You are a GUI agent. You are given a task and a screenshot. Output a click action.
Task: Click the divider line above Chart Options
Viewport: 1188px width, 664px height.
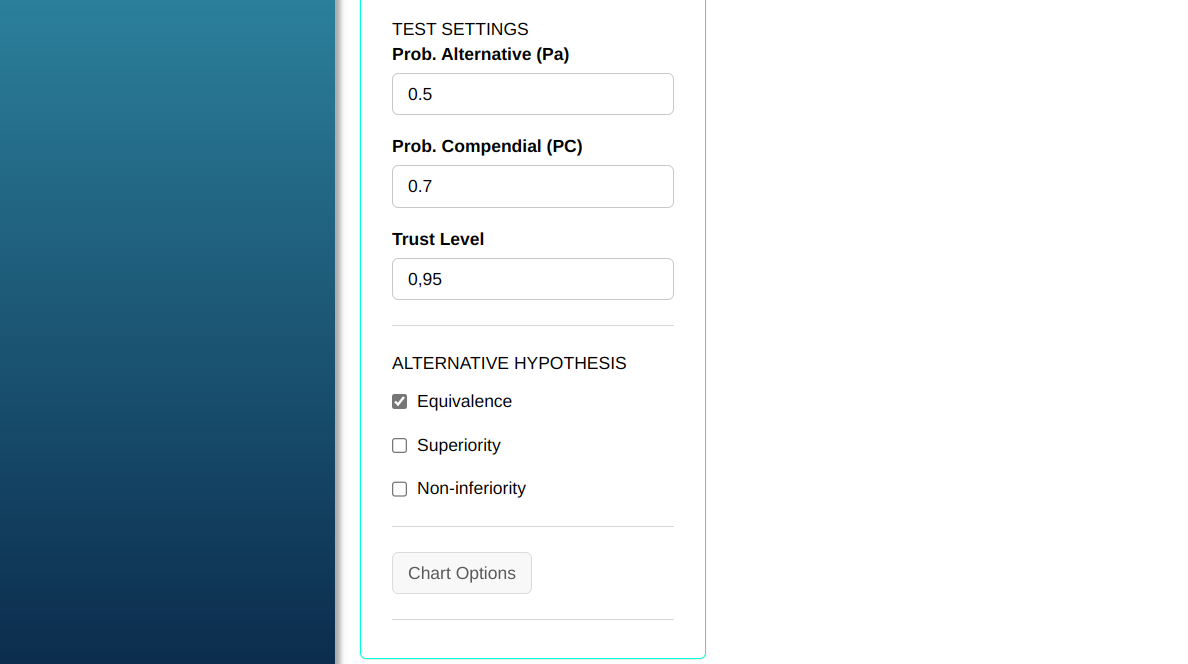click(x=532, y=527)
